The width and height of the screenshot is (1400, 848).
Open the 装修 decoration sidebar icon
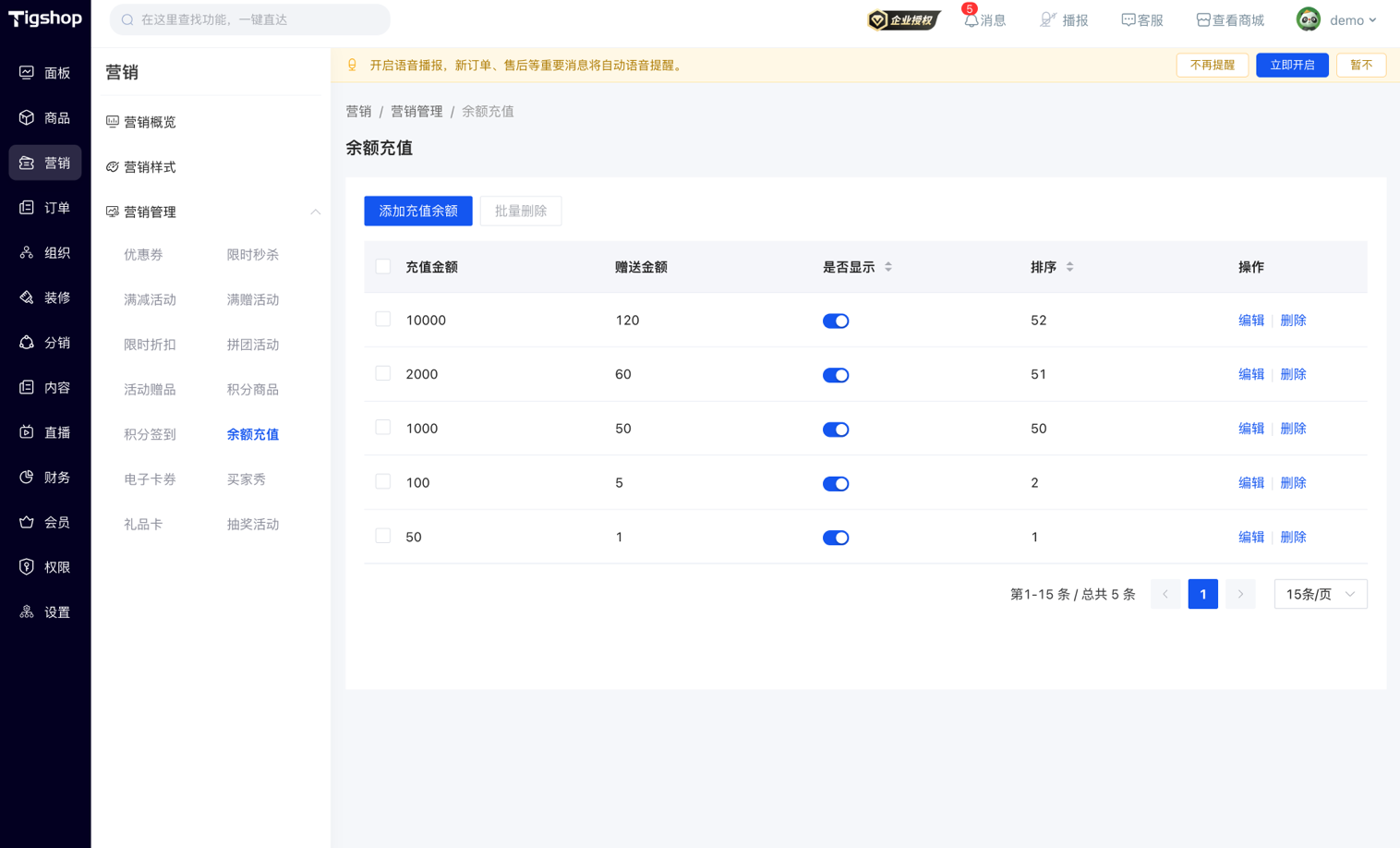(27, 297)
